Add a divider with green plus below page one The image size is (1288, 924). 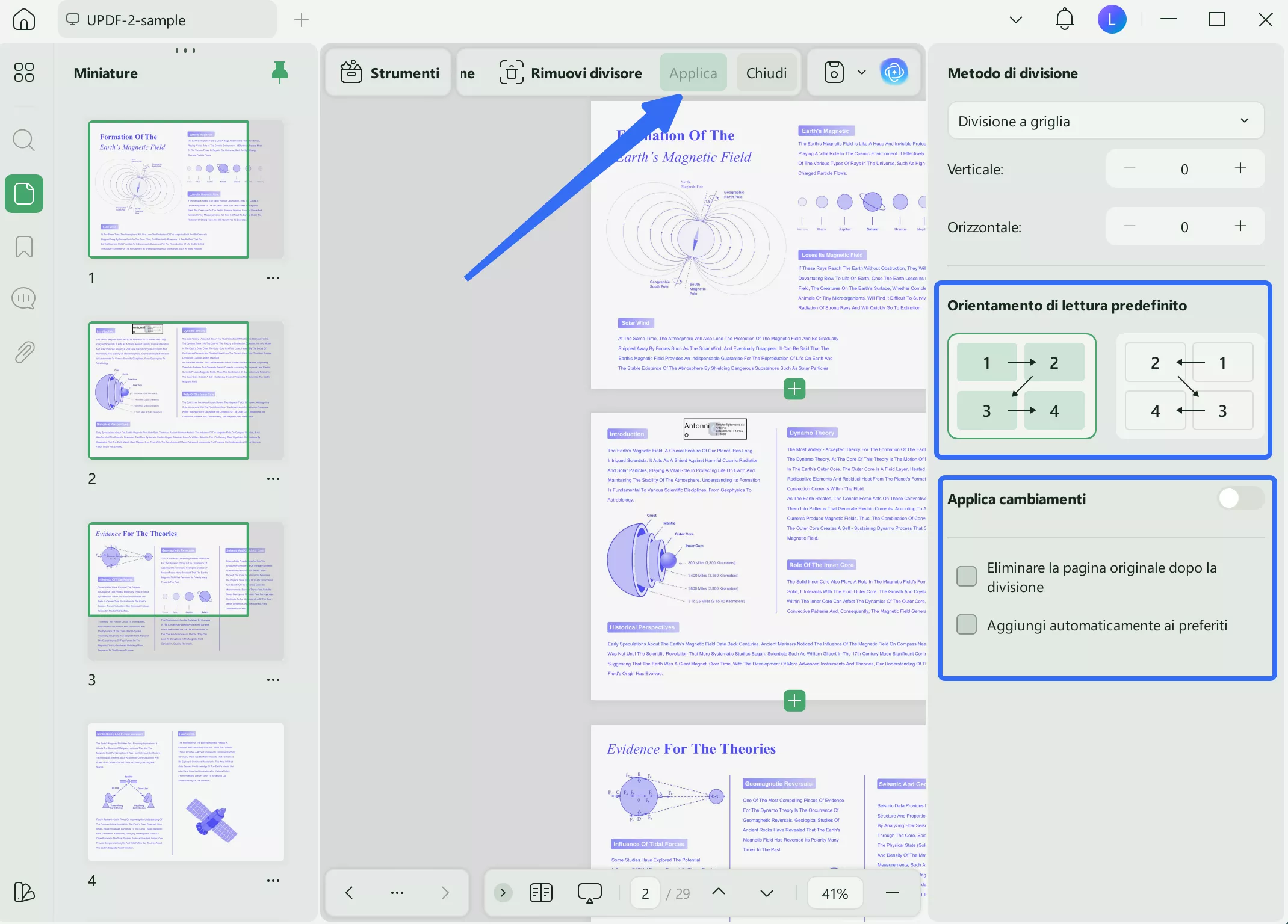794,389
